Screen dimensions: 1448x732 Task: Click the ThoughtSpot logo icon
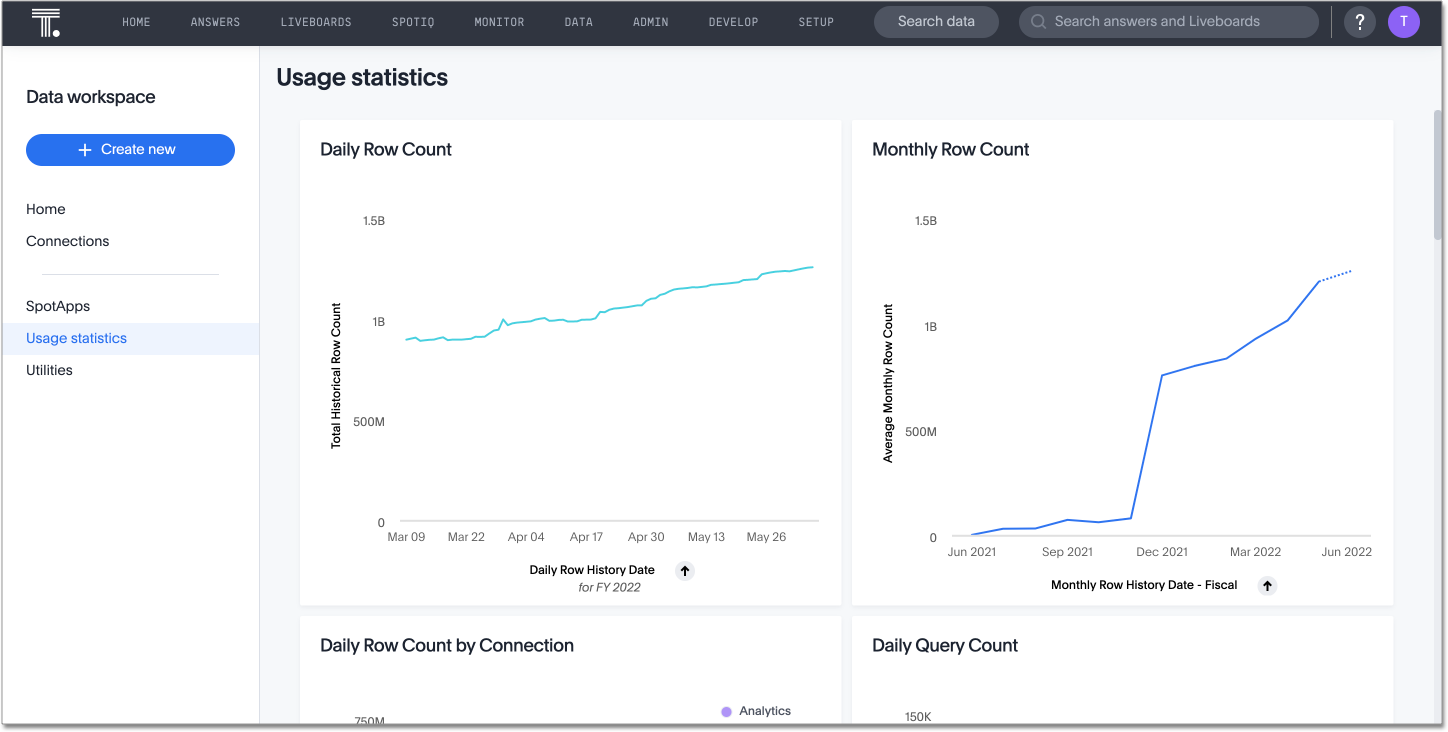point(46,21)
